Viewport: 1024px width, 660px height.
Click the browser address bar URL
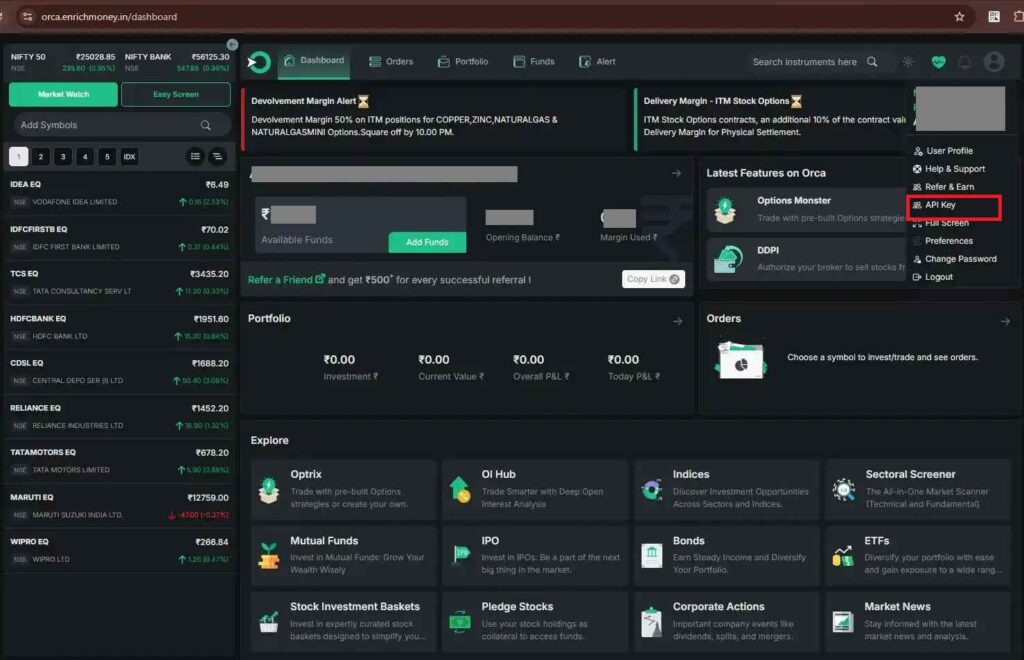pyautogui.click(x=109, y=17)
